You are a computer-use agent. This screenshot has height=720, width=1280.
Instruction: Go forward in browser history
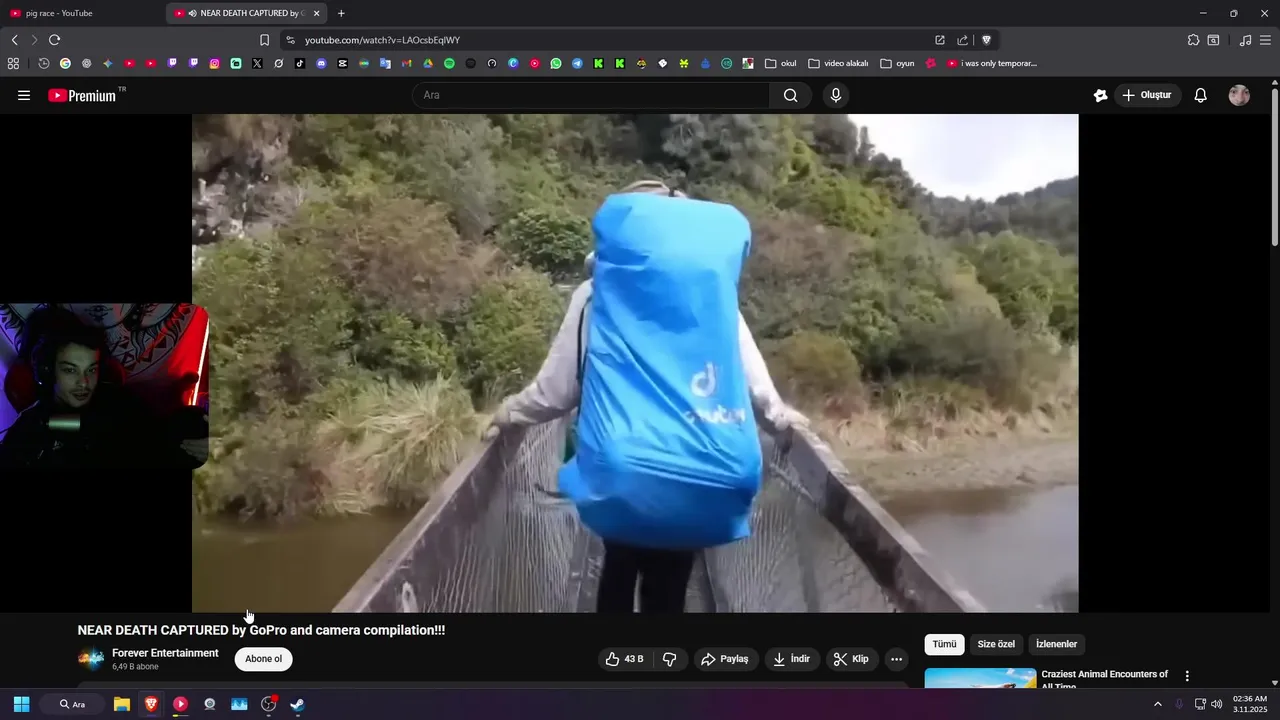pos(34,40)
